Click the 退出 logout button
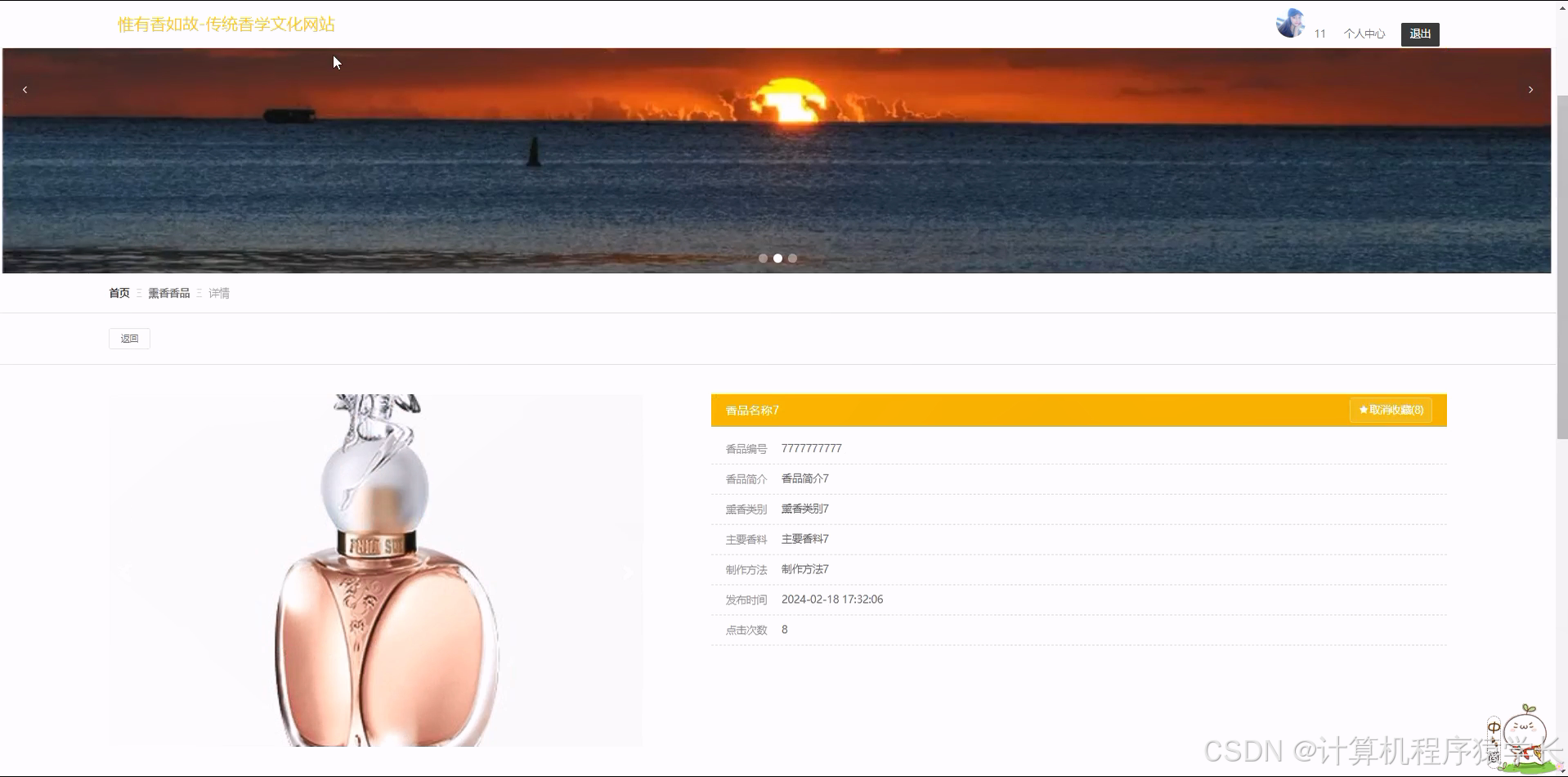This screenshot has height=777, width=1568. pyautogui.click(x=1420, y=34)
